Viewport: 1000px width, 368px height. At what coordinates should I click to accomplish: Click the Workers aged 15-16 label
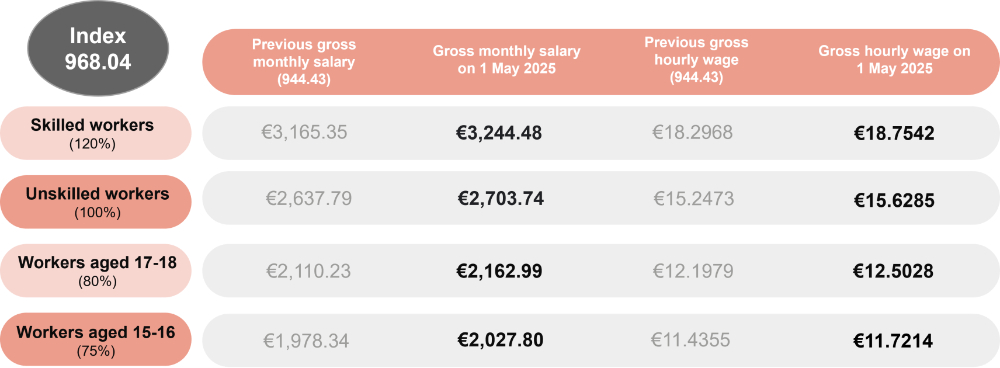pos(96,339)
